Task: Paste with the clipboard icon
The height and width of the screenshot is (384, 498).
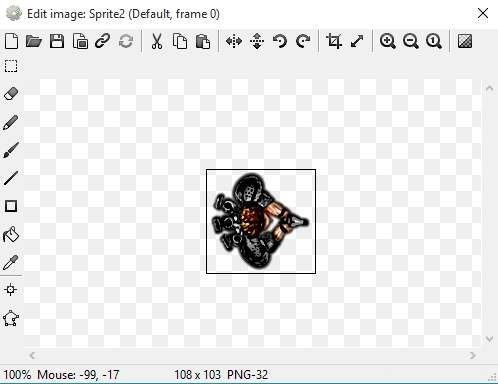Action: [x=203, y=41]
